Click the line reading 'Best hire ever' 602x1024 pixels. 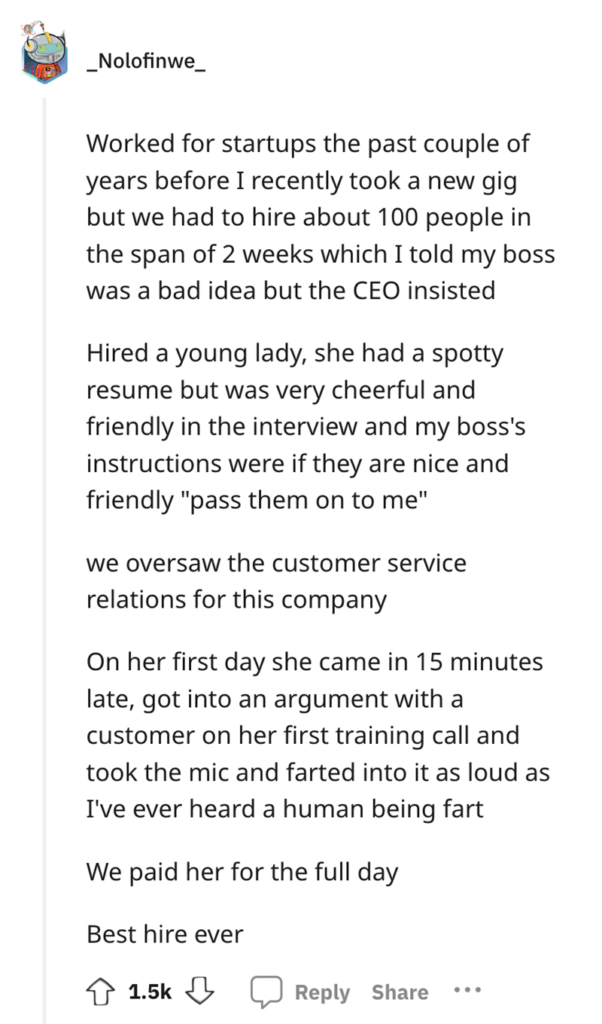click(163, 933)
